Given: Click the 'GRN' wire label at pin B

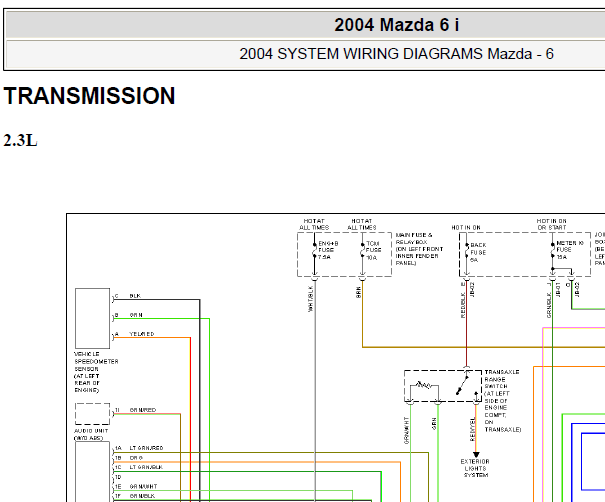Looking at the screenshot, I should click(x=136, y=315).
